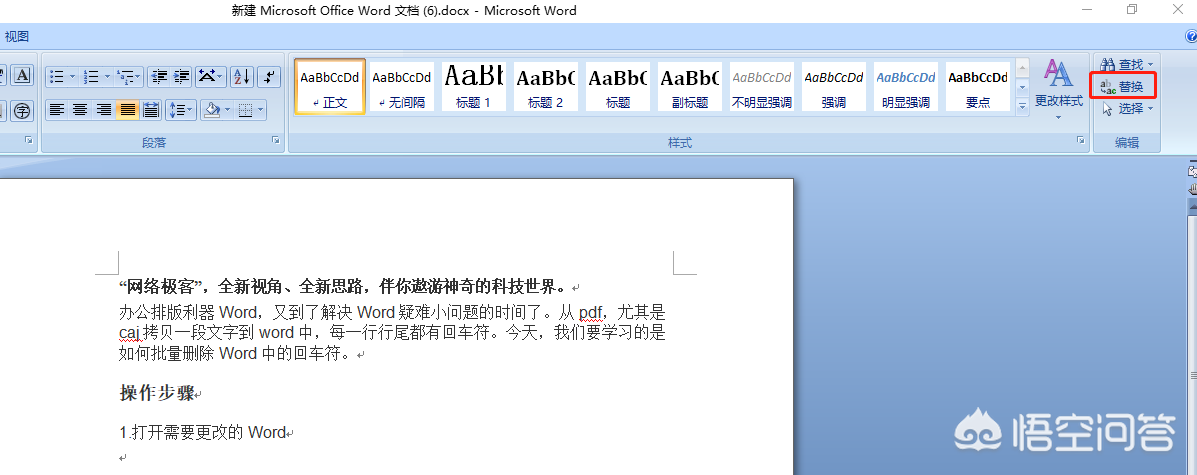Expand the Asian layout dropdown arrow
The height and width of the screenshot is (475, 1197).
pos(221,76)
